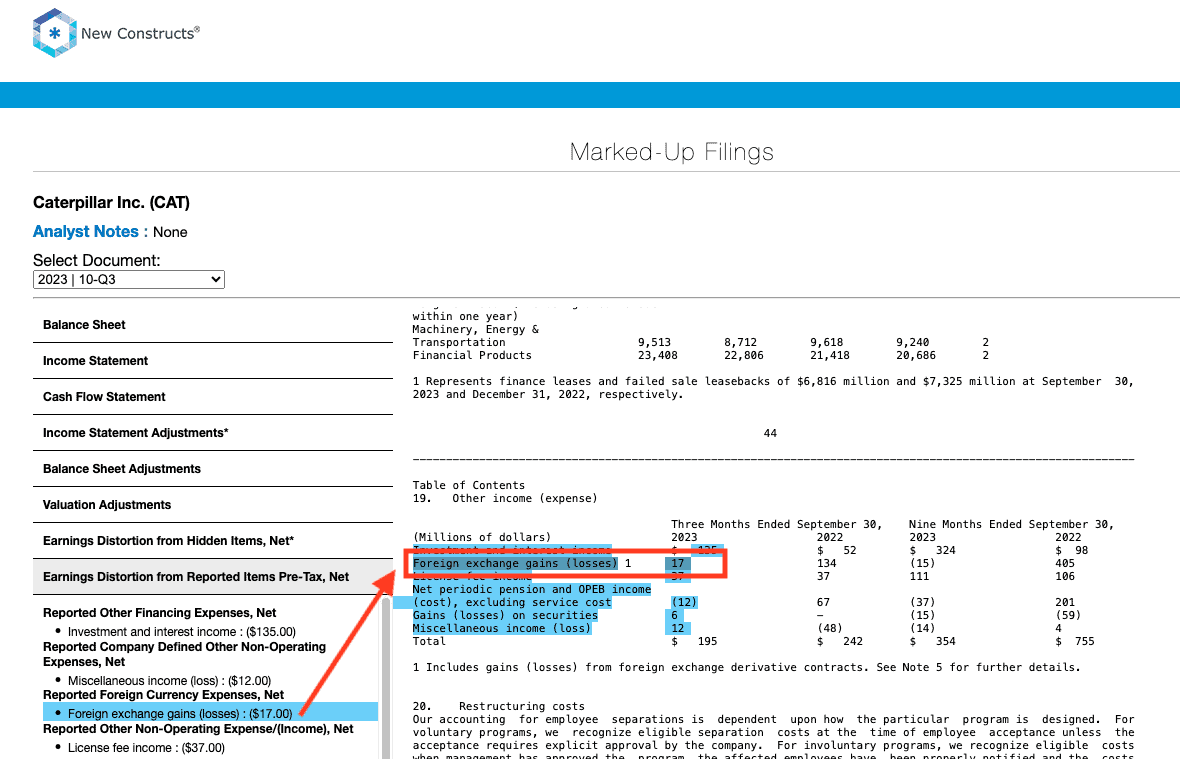
Task: Click highlighted Gains (losses) on securities filing line
Action: click(505, 615)
